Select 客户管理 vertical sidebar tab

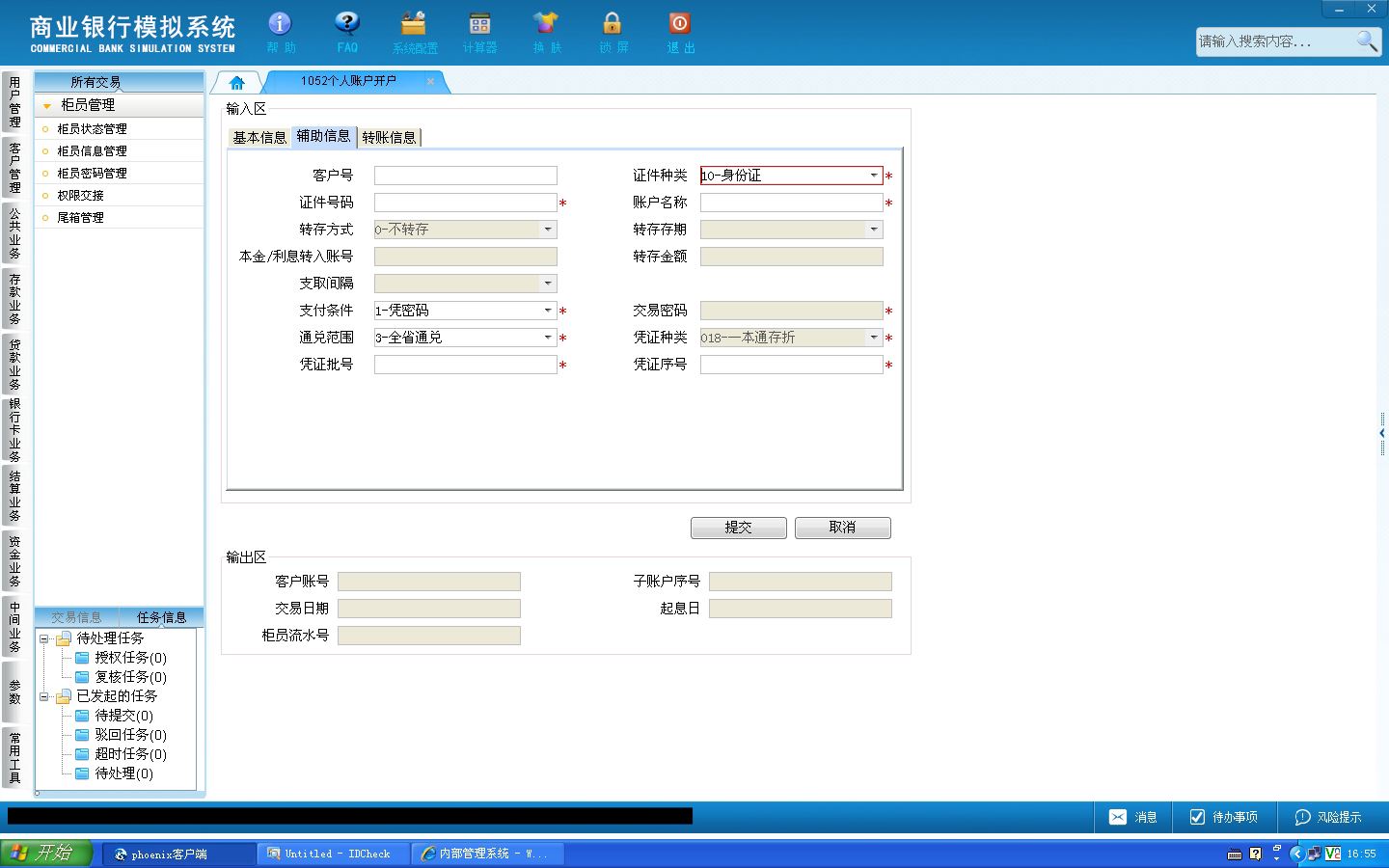coord(14,168)
